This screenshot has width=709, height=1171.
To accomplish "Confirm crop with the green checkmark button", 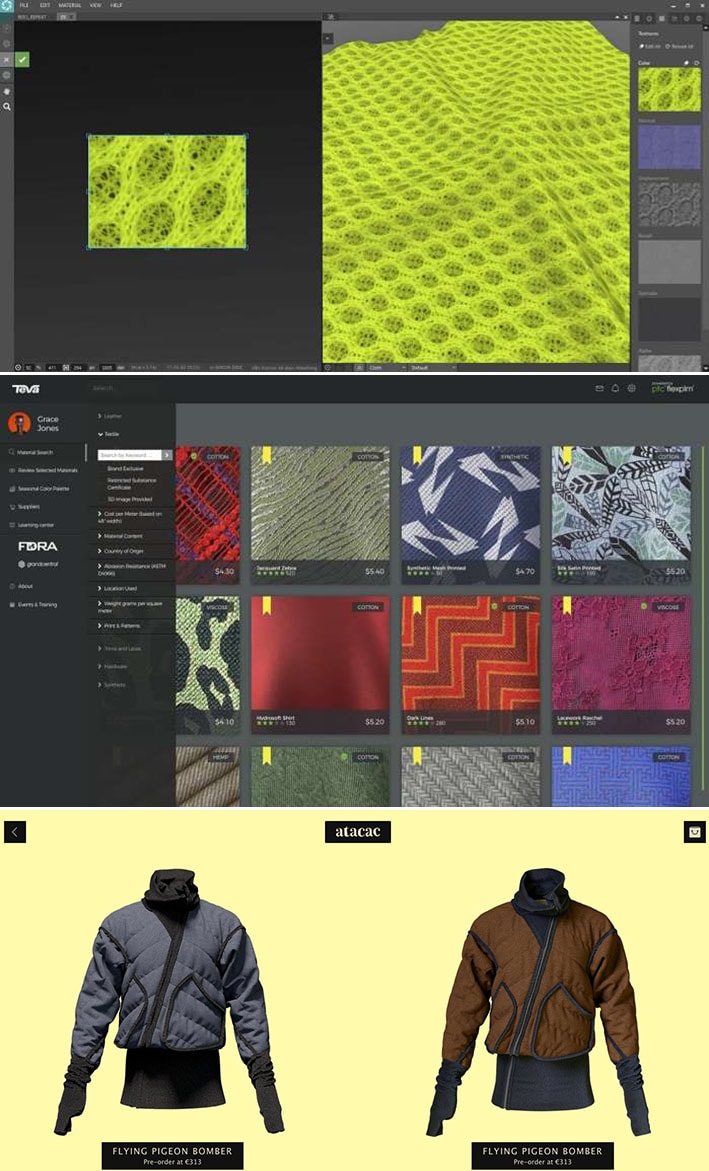I will [22, 59].
